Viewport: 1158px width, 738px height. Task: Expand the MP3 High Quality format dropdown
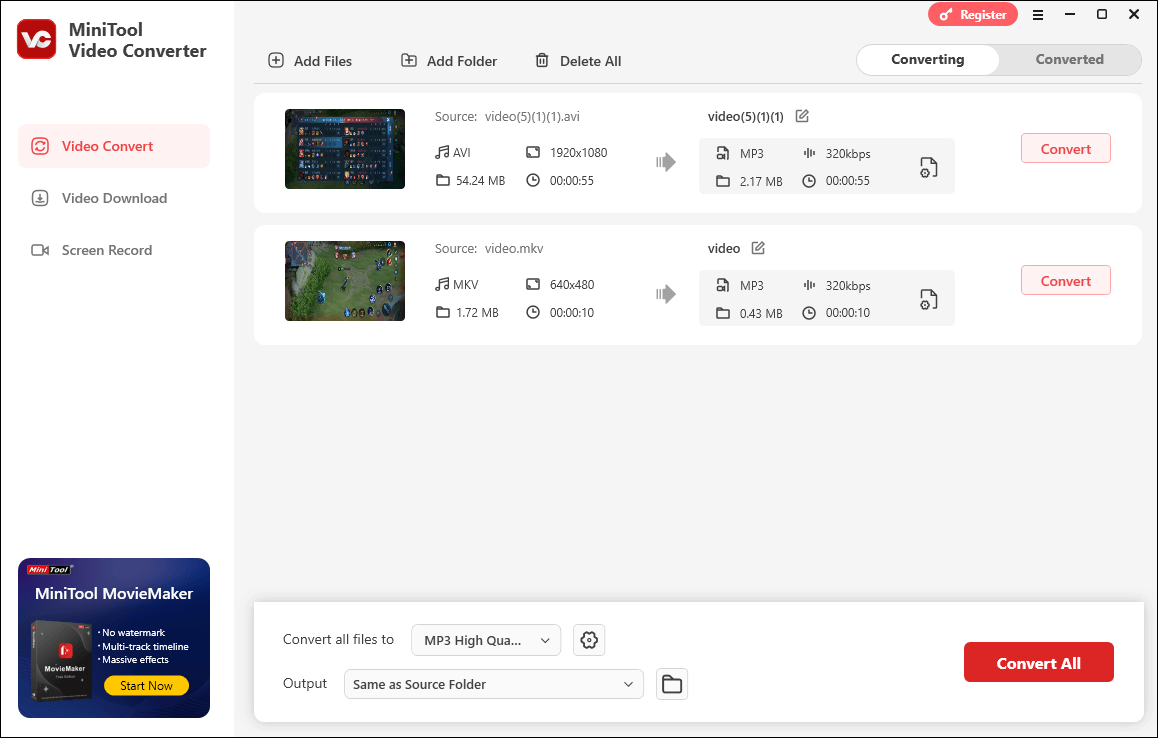486,640
